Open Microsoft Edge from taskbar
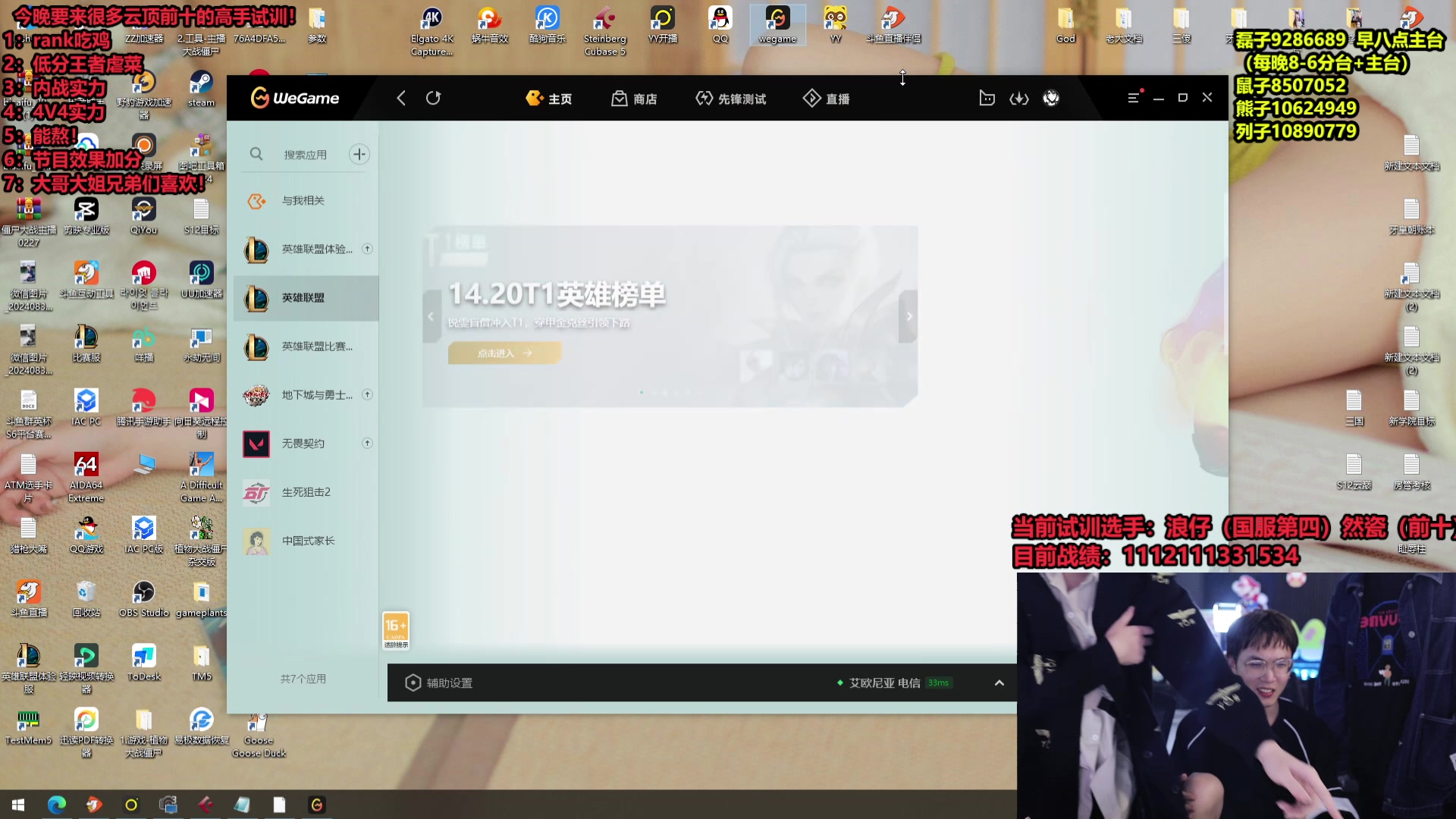Viewport: 1456px width, 819px height. [x=57, y=805]
